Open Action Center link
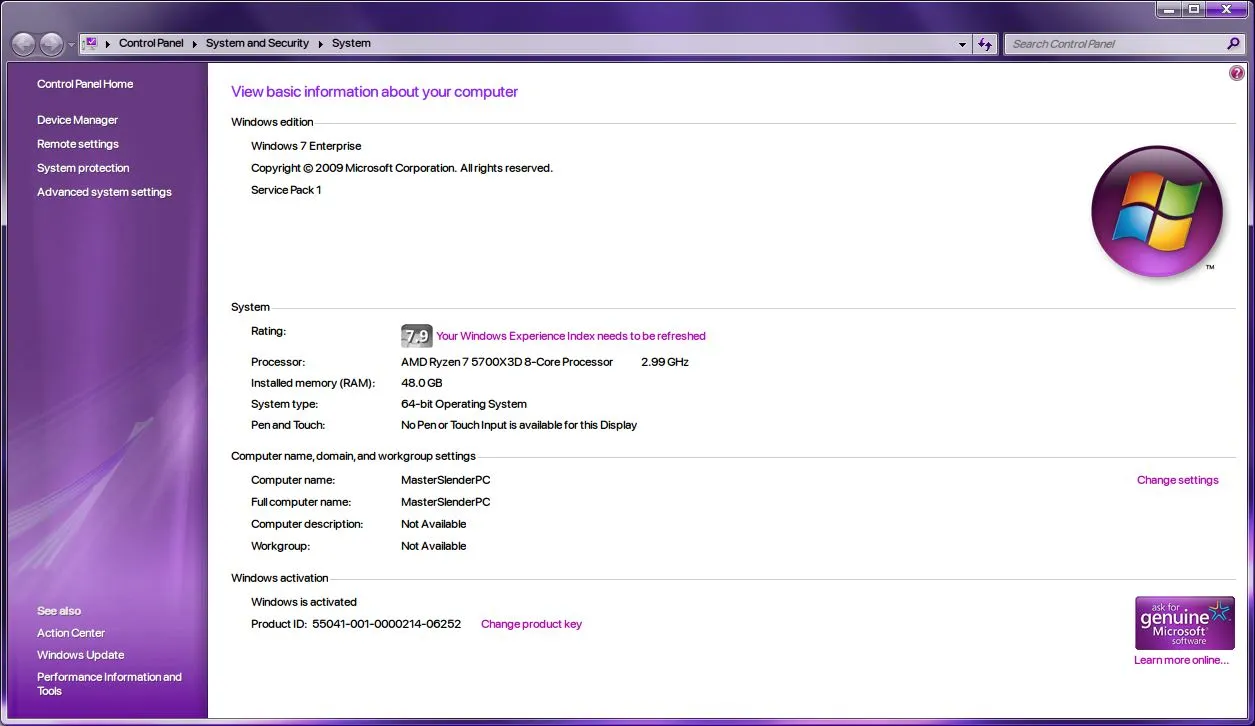Screen dimensions: 1255x726 click(71, 633)
